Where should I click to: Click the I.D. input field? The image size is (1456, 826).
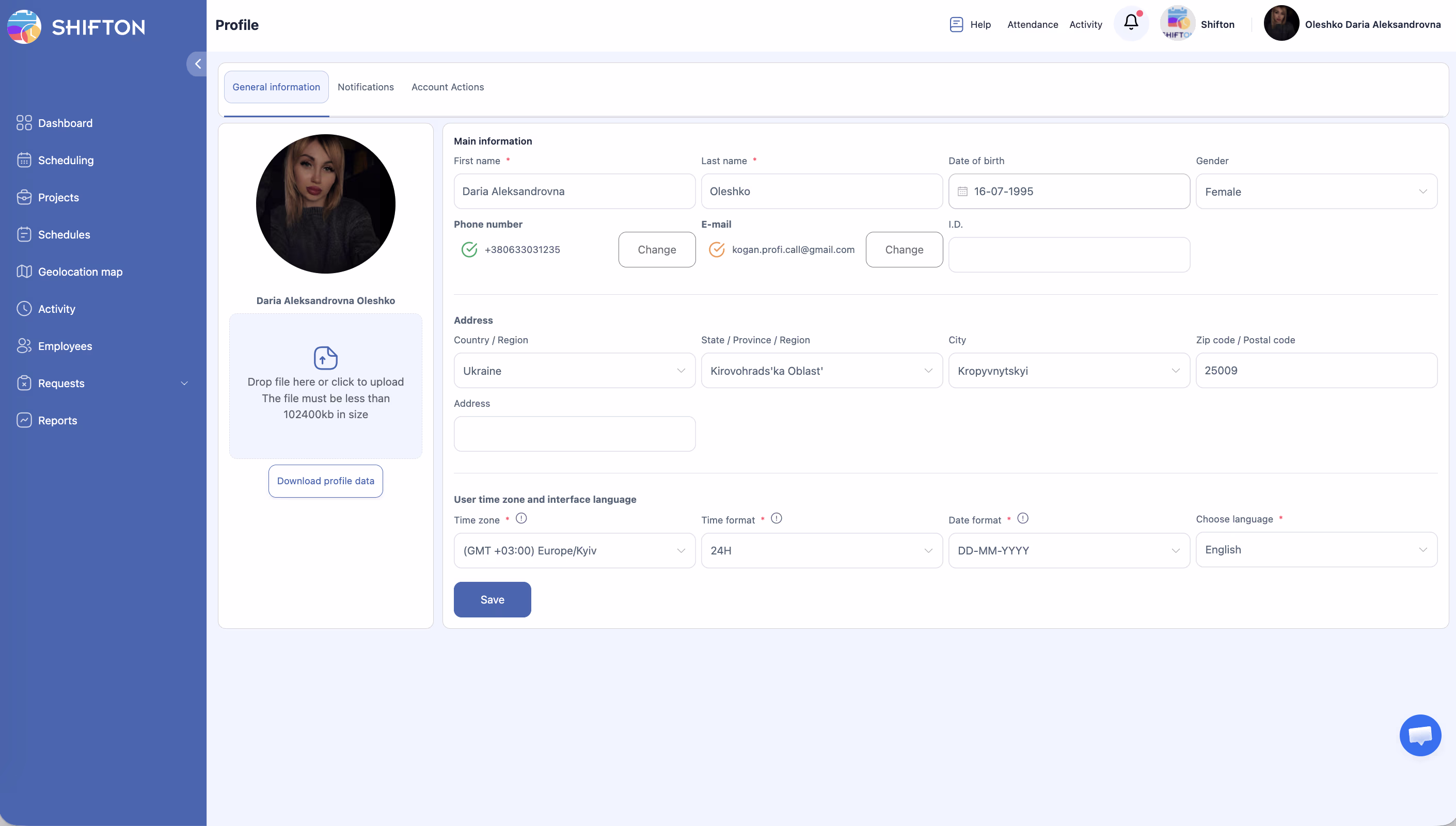[1069, 255]
